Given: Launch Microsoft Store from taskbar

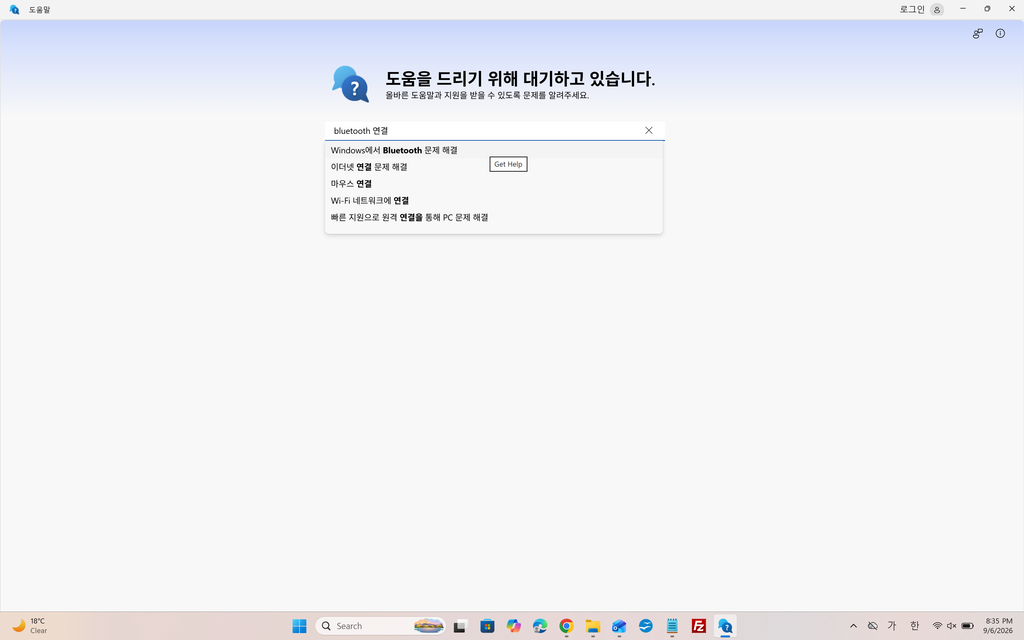Looking at the screenshot, I should point(487,626).
